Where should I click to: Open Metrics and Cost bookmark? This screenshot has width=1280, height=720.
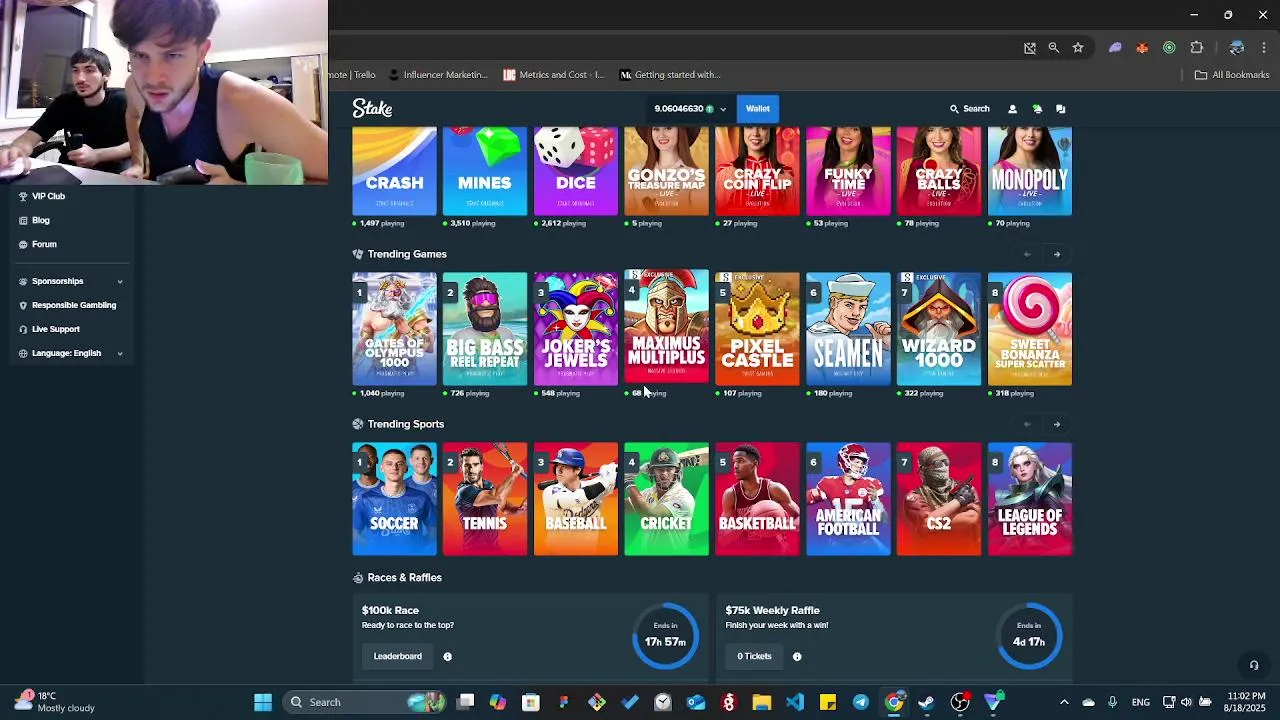pyautogui.click(x=553, y=75)
